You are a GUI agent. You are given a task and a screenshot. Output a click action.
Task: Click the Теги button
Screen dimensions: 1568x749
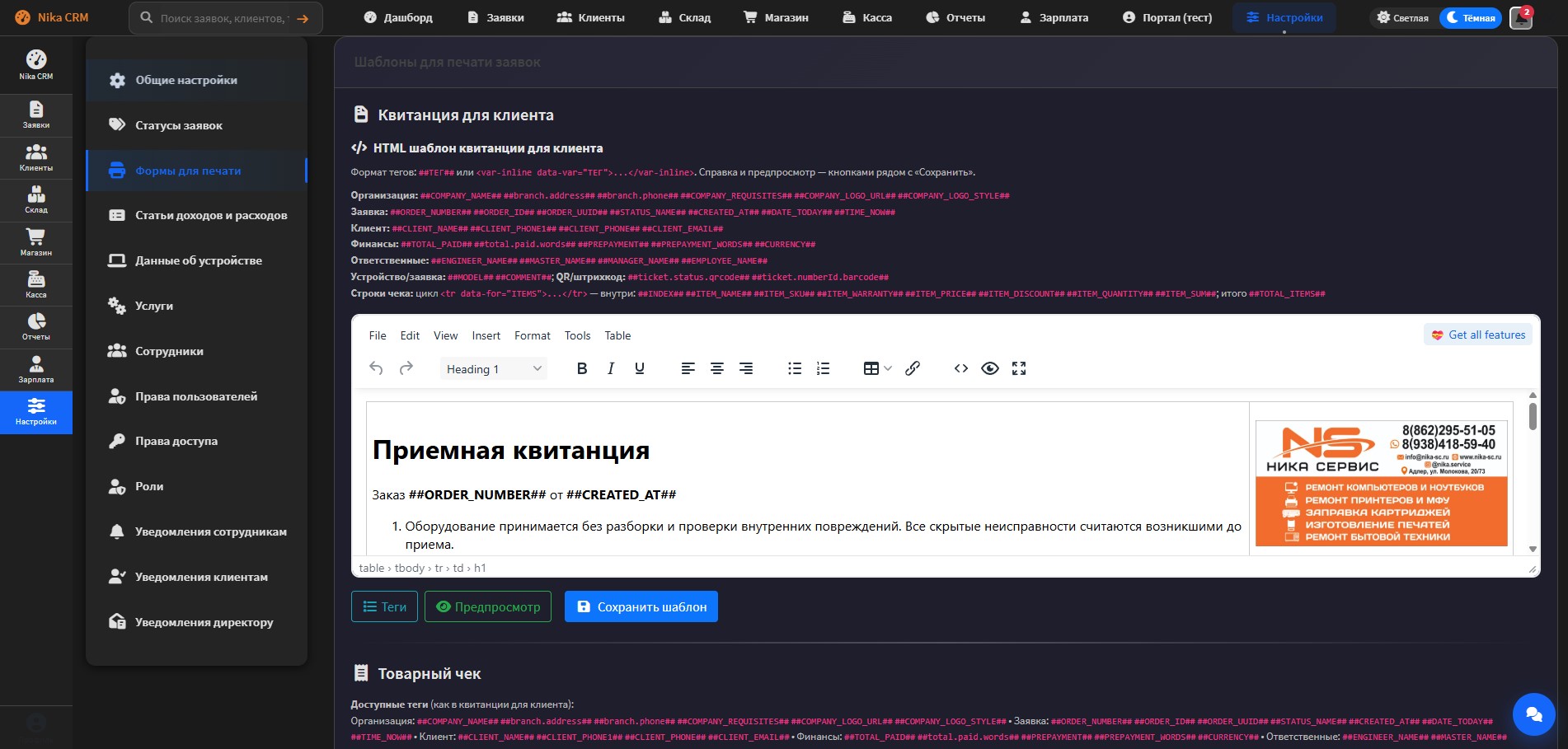click(x=384, y=606)
